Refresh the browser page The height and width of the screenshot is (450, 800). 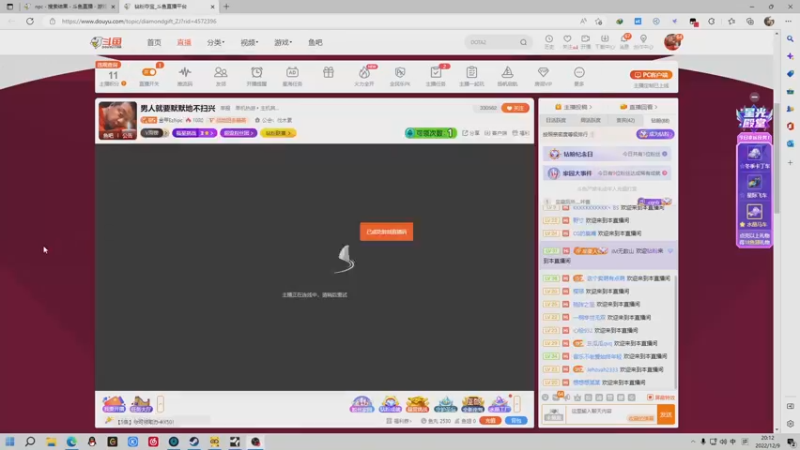coord(30,21)
